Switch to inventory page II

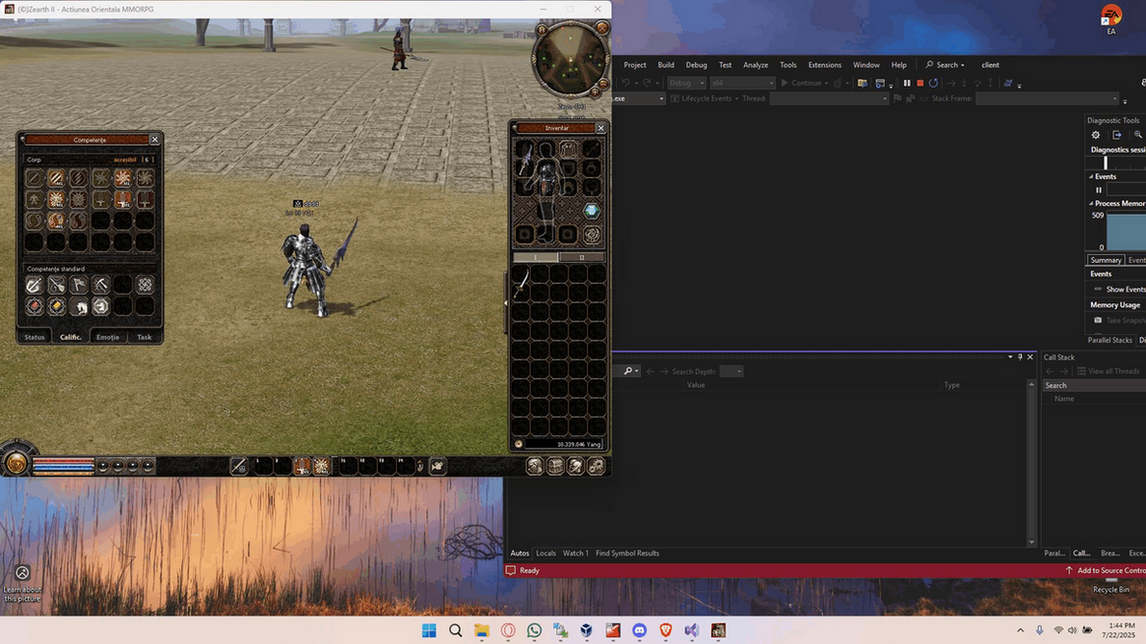[x=582, y=257]
